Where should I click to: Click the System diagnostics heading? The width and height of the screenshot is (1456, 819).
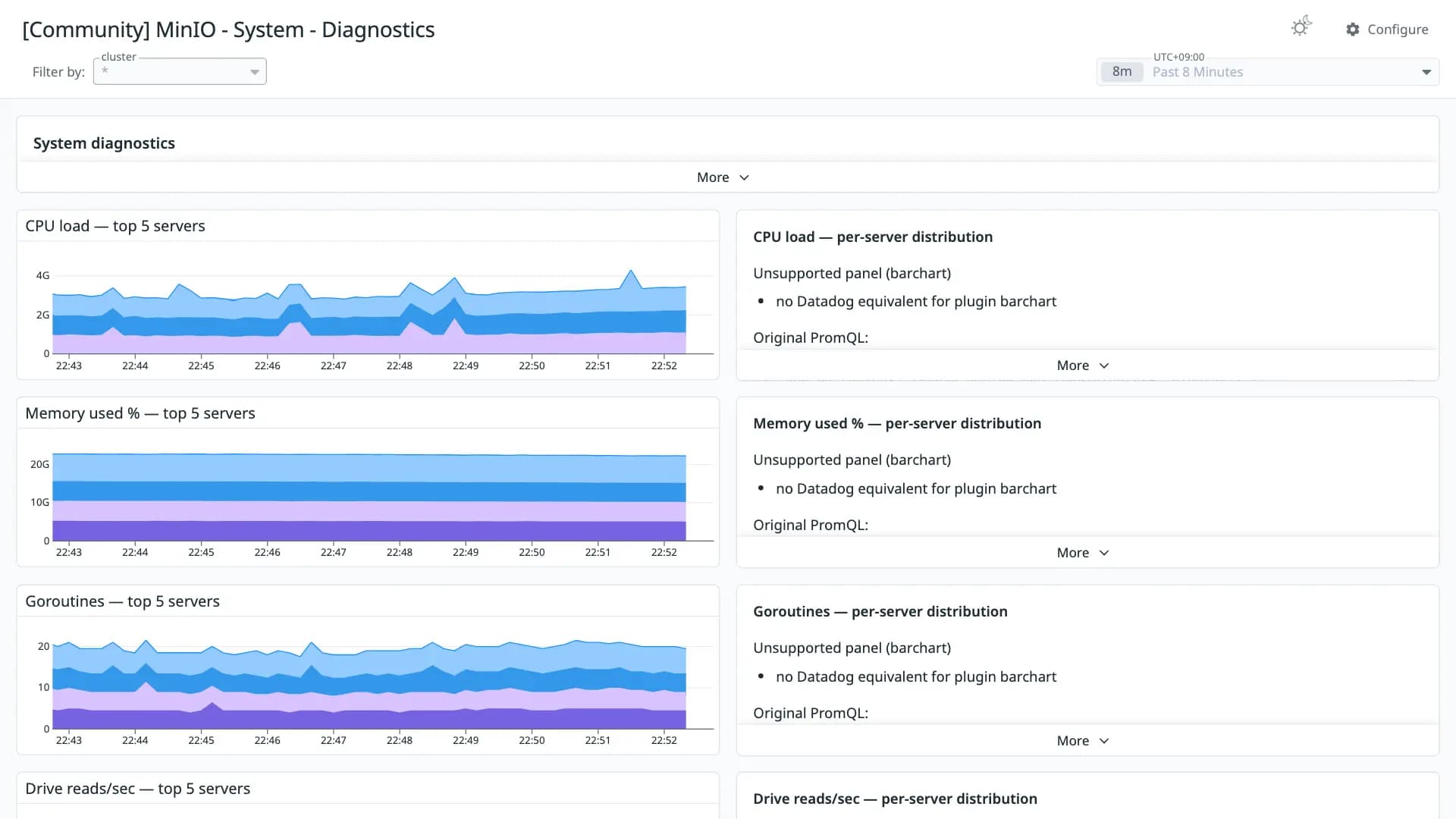click(104, 143)
